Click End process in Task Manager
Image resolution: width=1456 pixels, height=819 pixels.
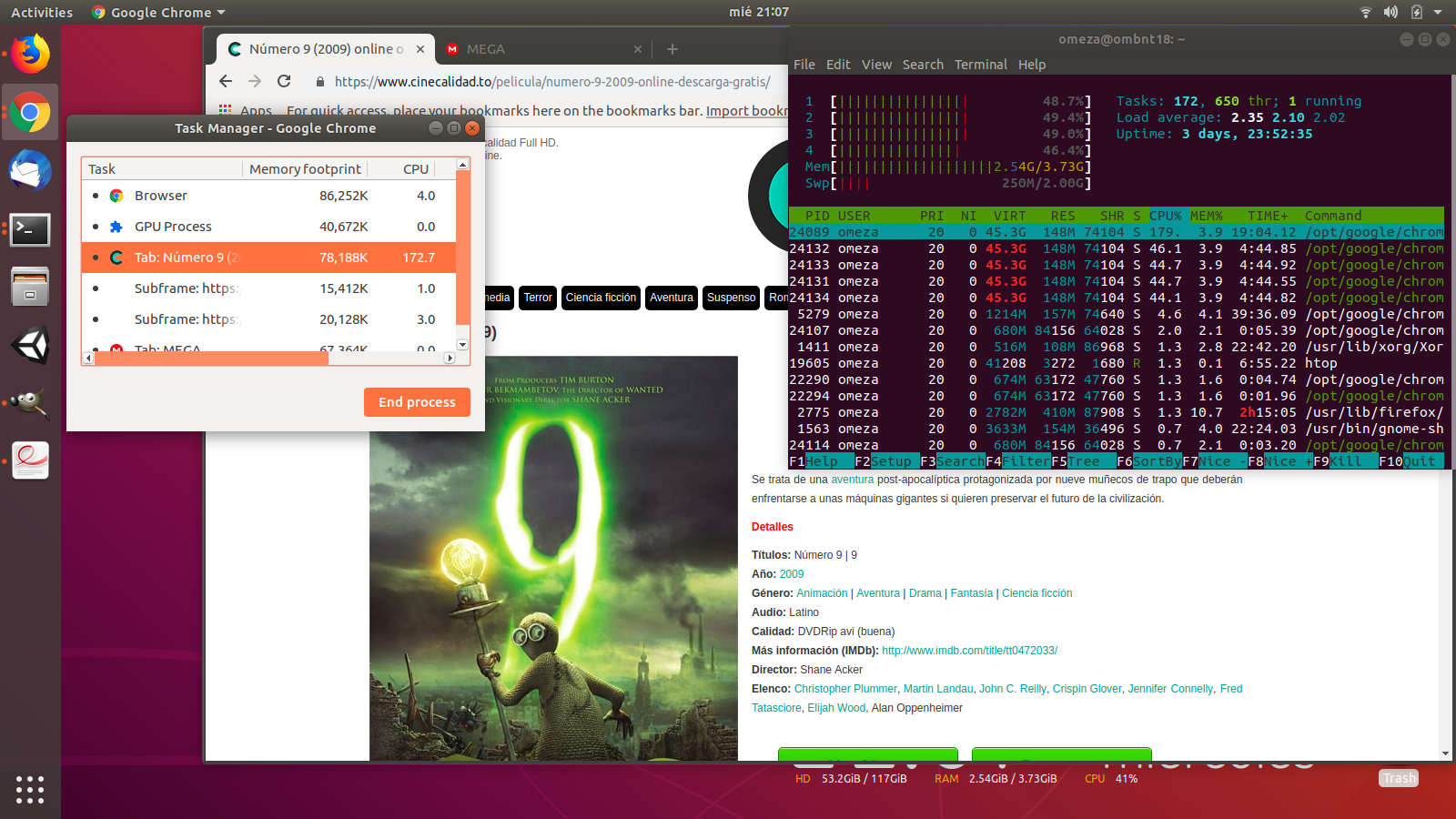417,402
